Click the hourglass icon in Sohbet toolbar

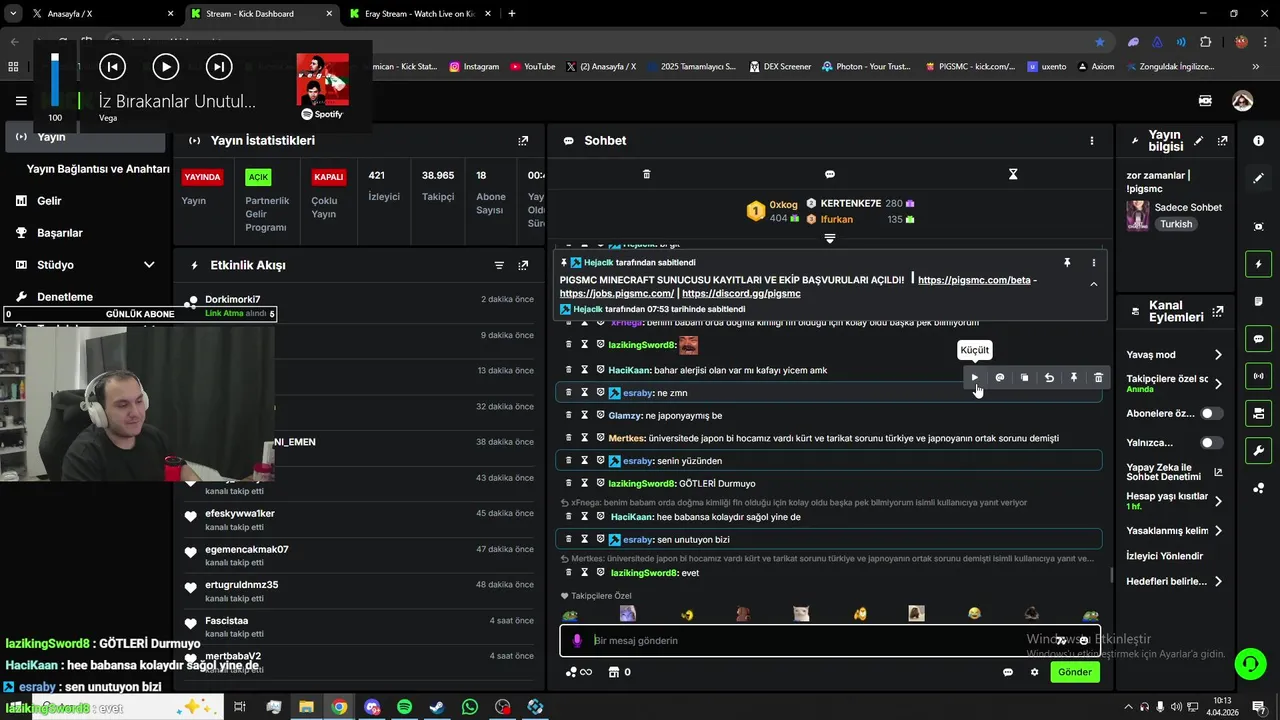pyautogui.click(x=1013, y=174)
